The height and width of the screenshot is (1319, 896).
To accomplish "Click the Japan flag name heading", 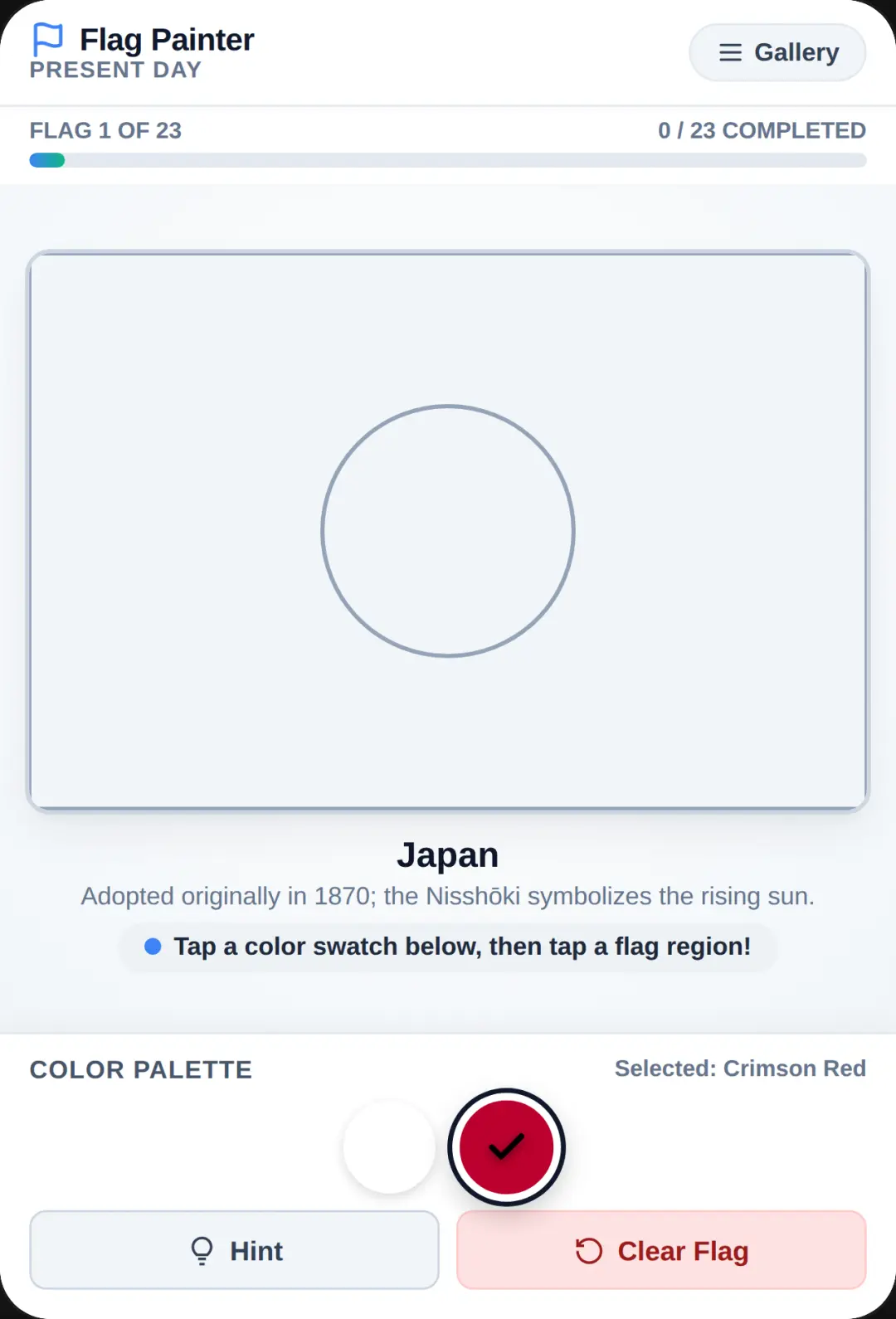I will [448, 854].
